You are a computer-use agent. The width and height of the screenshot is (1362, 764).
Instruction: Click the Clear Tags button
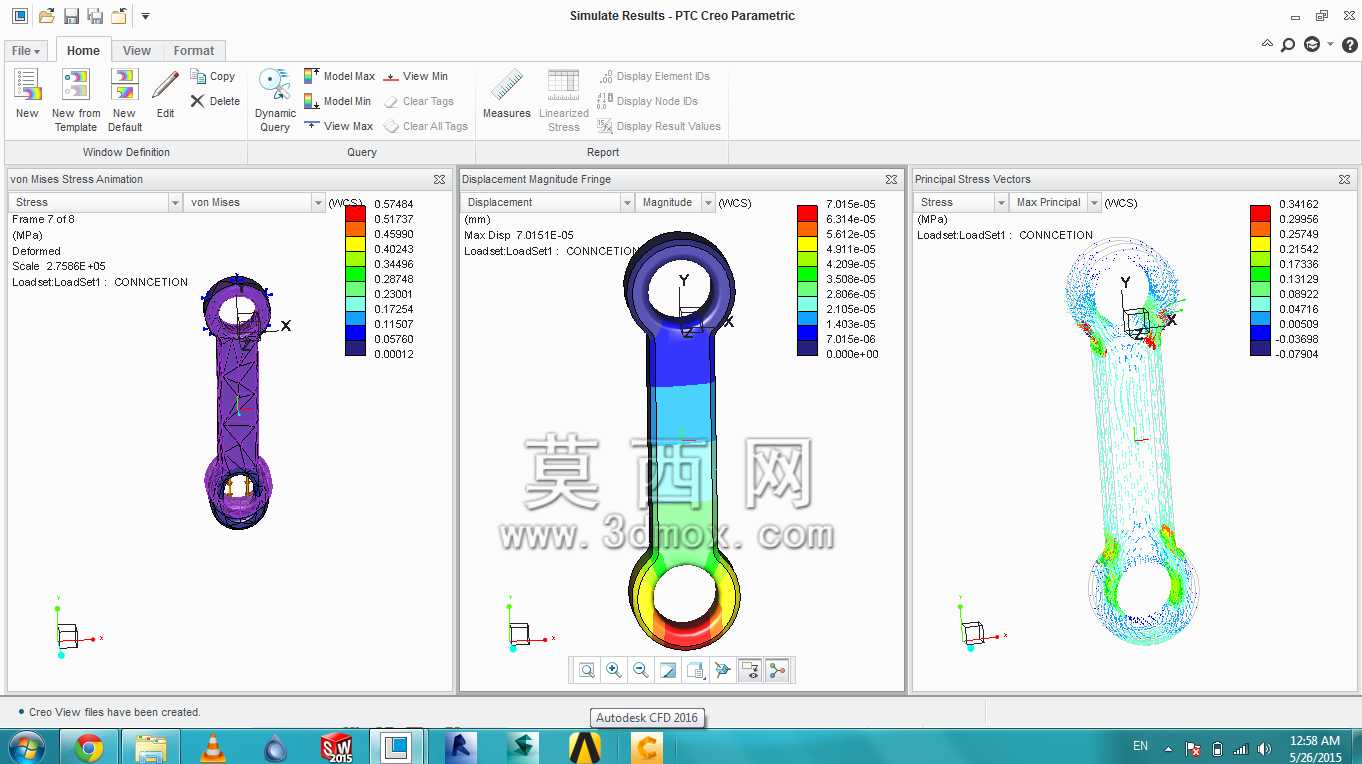(419, 101)
